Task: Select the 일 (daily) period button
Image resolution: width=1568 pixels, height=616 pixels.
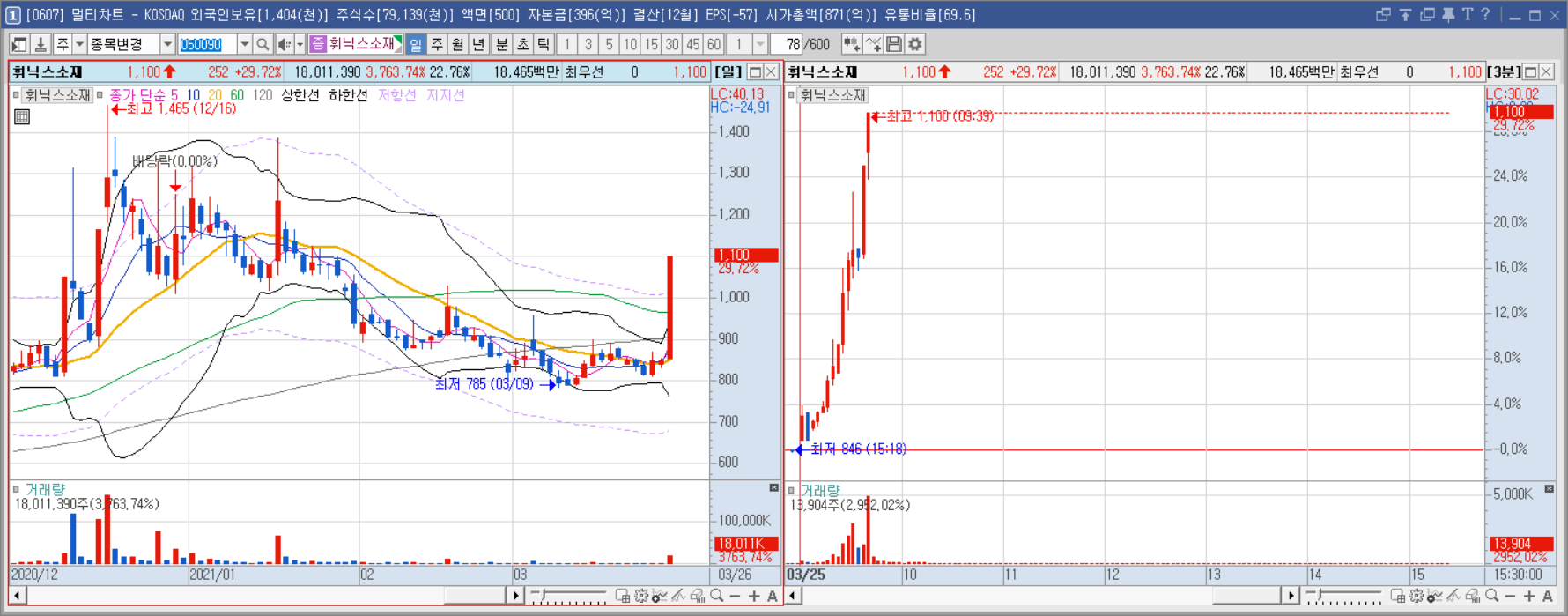Action: [415, 44]
